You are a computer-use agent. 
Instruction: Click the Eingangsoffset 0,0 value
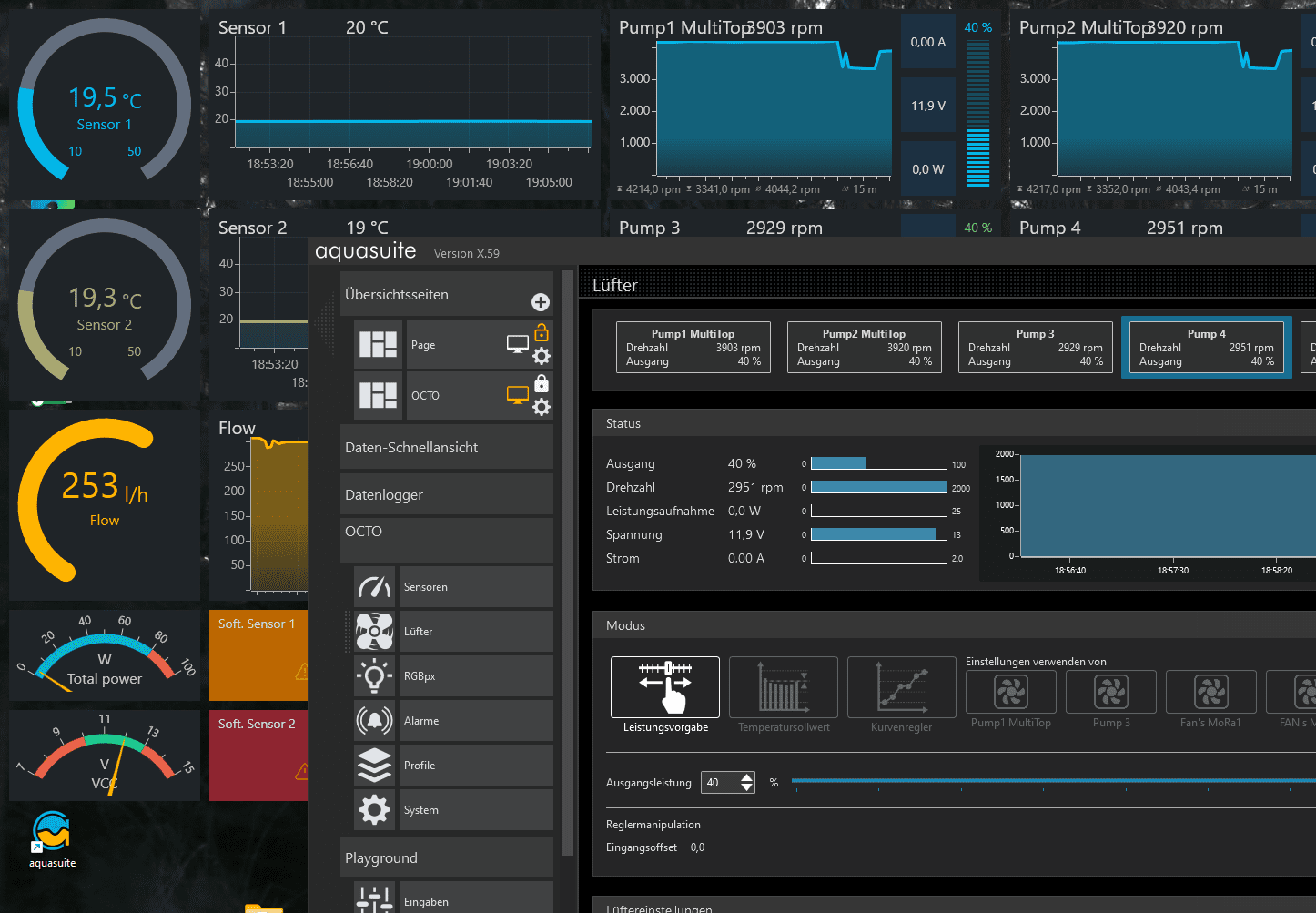click(x=697, y=847)
